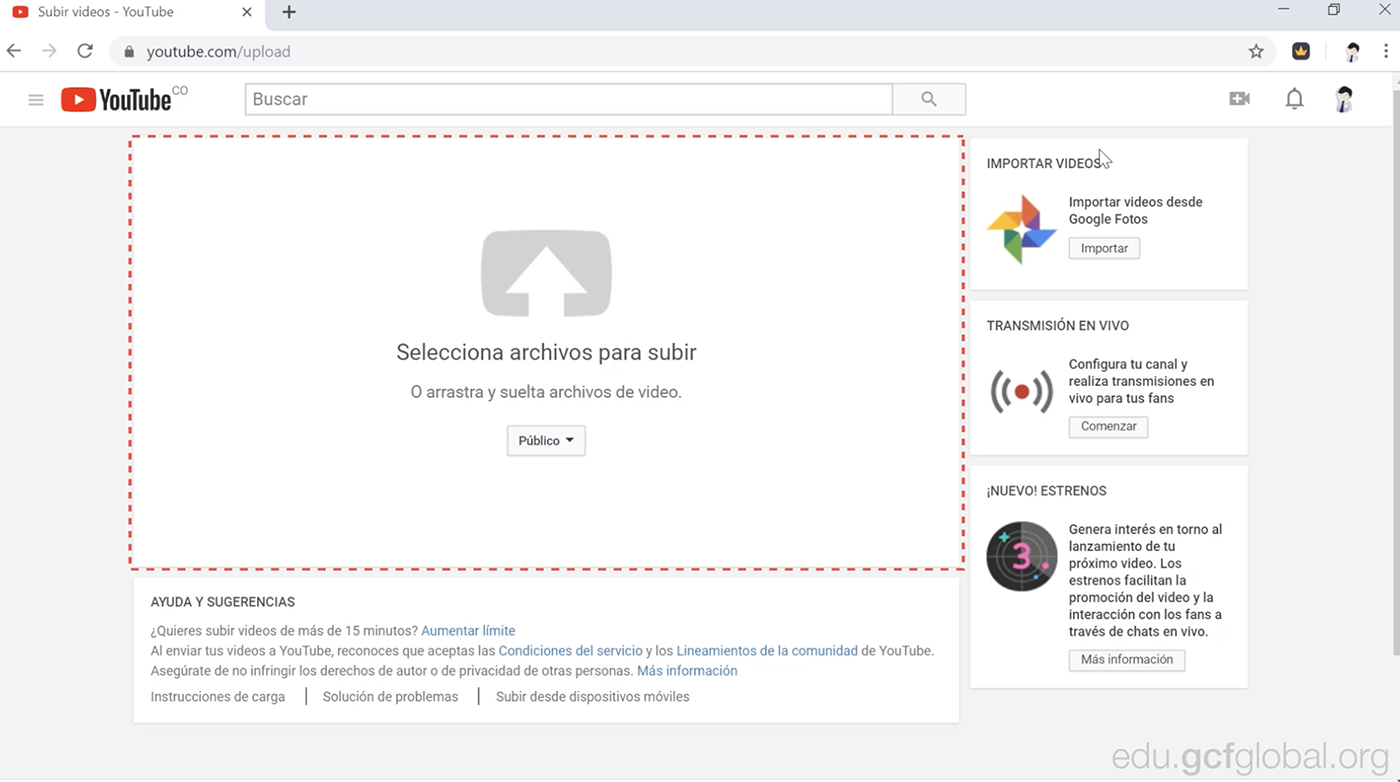Click text 'Importar videos desde Google Fotos'
The height and width of the screenshot is (782, 1400).
pos(1136,210)
